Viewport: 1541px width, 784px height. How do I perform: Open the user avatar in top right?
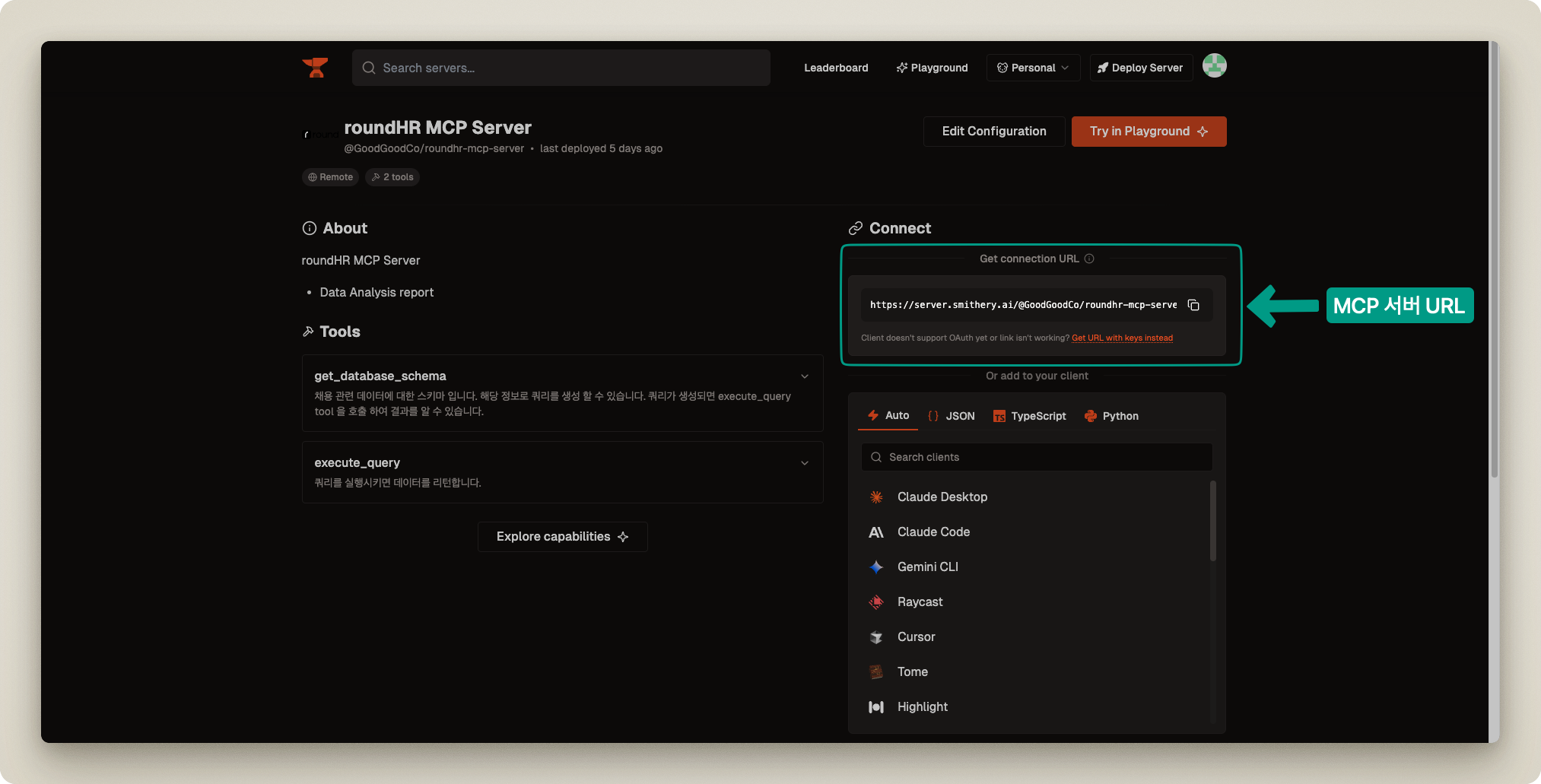point(1214,66)
